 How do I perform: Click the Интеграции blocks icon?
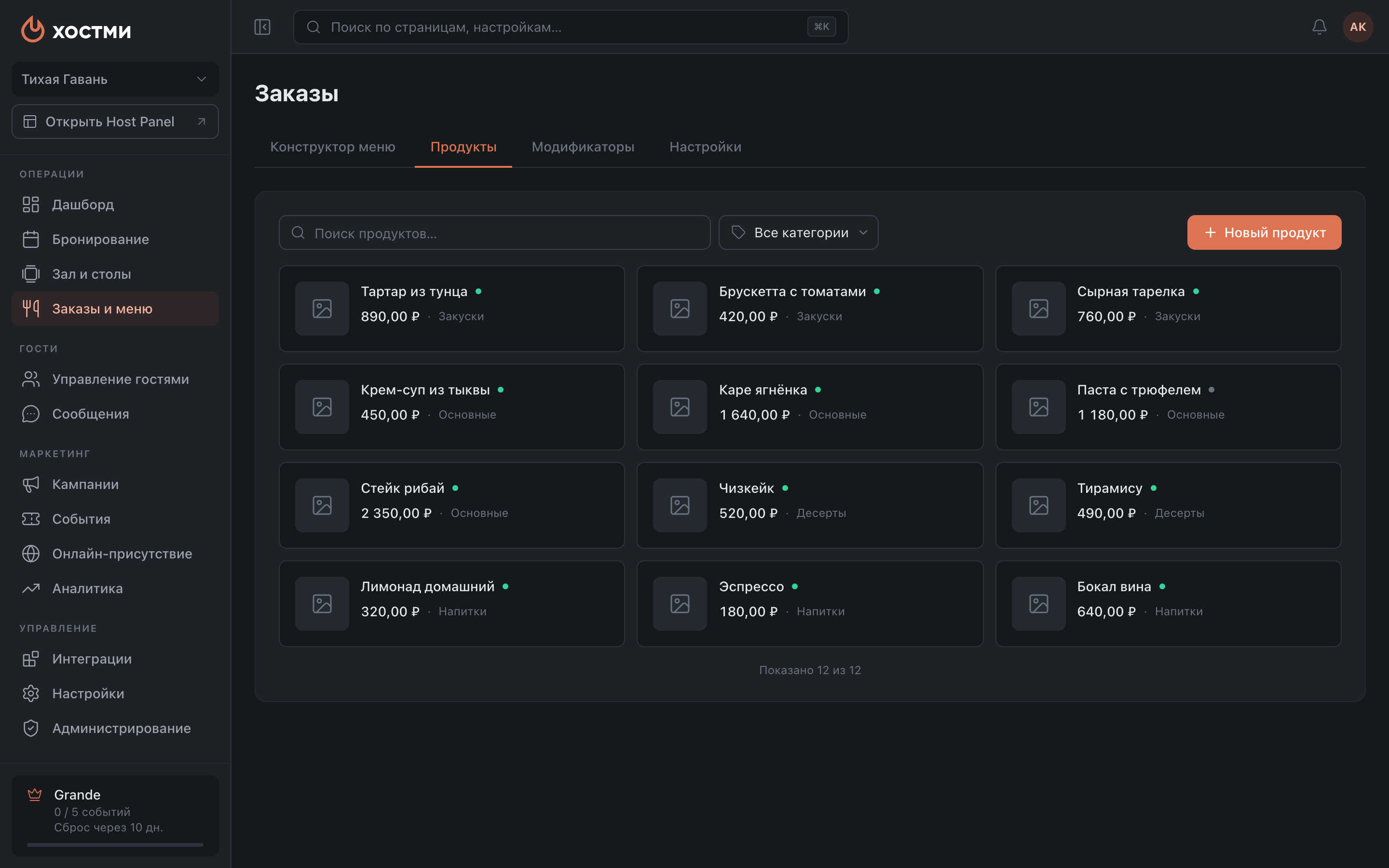pos(31,658)
